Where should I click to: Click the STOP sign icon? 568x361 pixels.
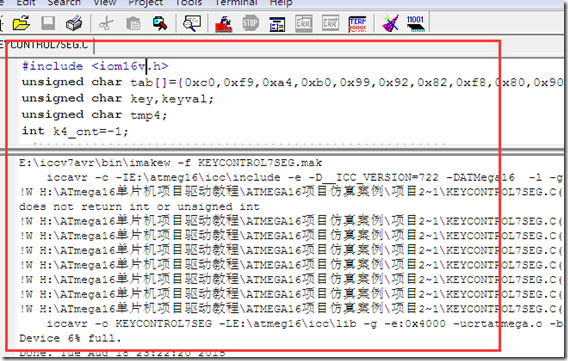[251, 24]
